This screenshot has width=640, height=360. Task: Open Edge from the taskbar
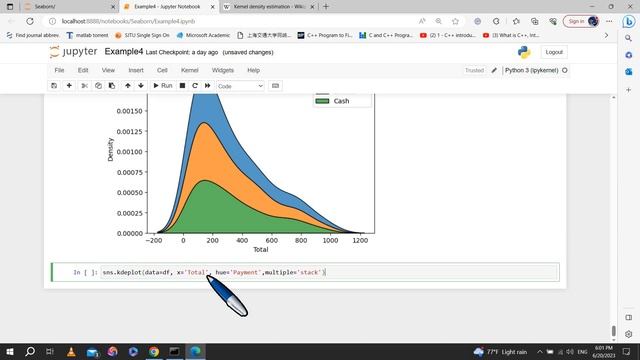[x=195, y=351]
